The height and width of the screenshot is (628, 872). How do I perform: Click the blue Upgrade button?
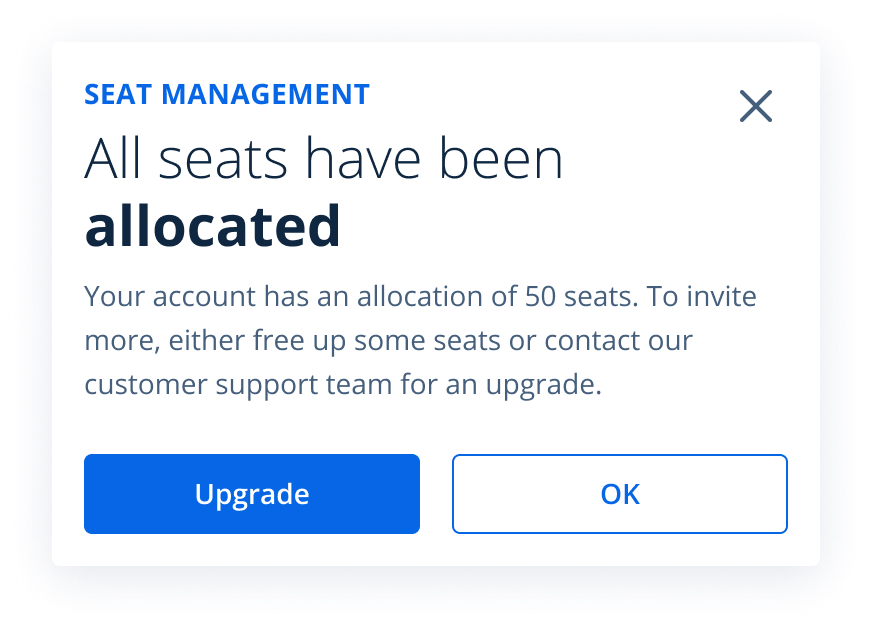click(x=252, y=494)
